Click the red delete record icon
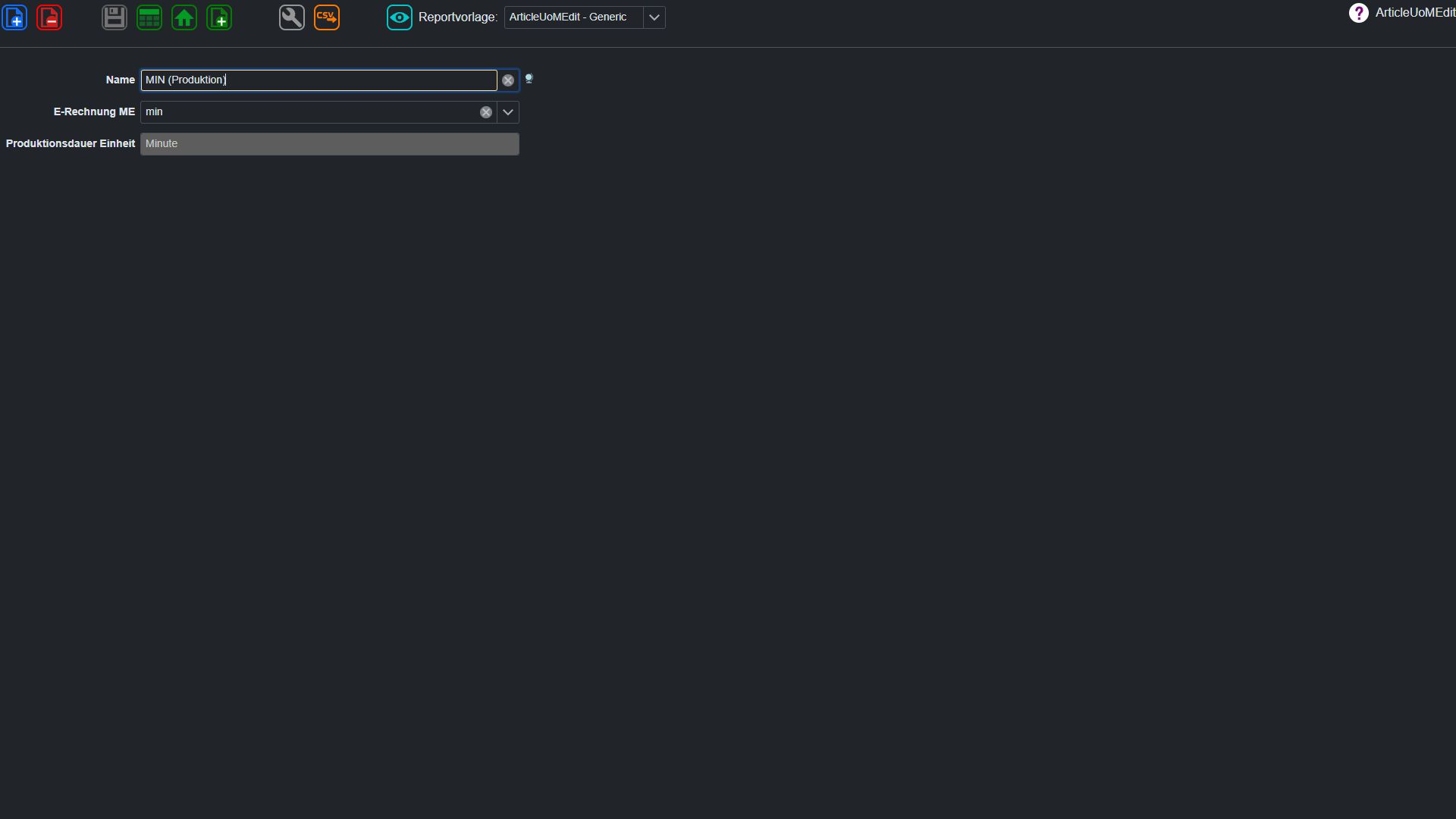The width and height of the screenshot is (1456, 819). click(49, 17)
